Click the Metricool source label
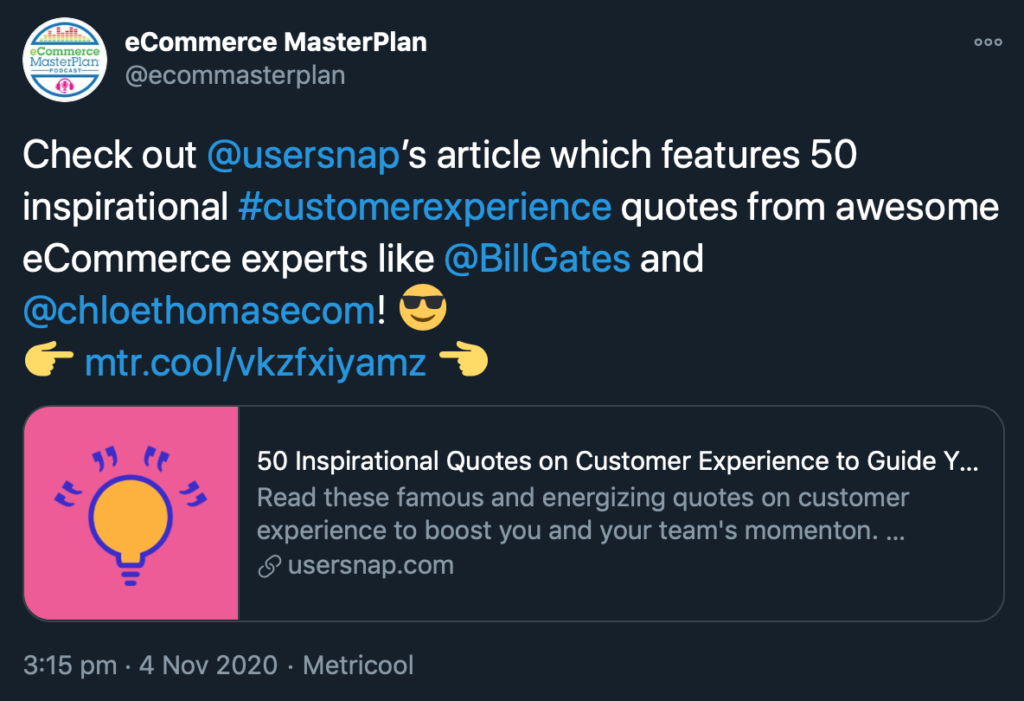 click(x=358, y=665)
